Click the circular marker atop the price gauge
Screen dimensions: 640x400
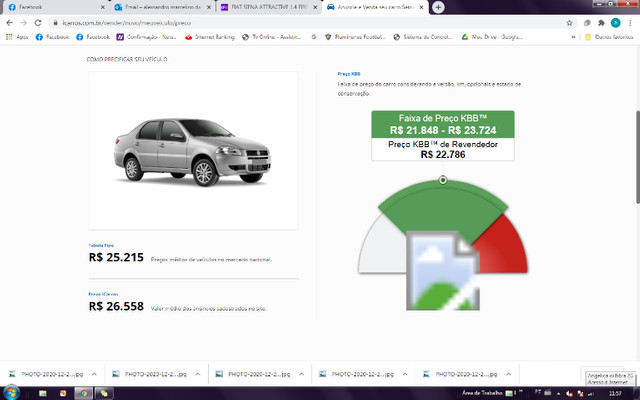(443, 180)
